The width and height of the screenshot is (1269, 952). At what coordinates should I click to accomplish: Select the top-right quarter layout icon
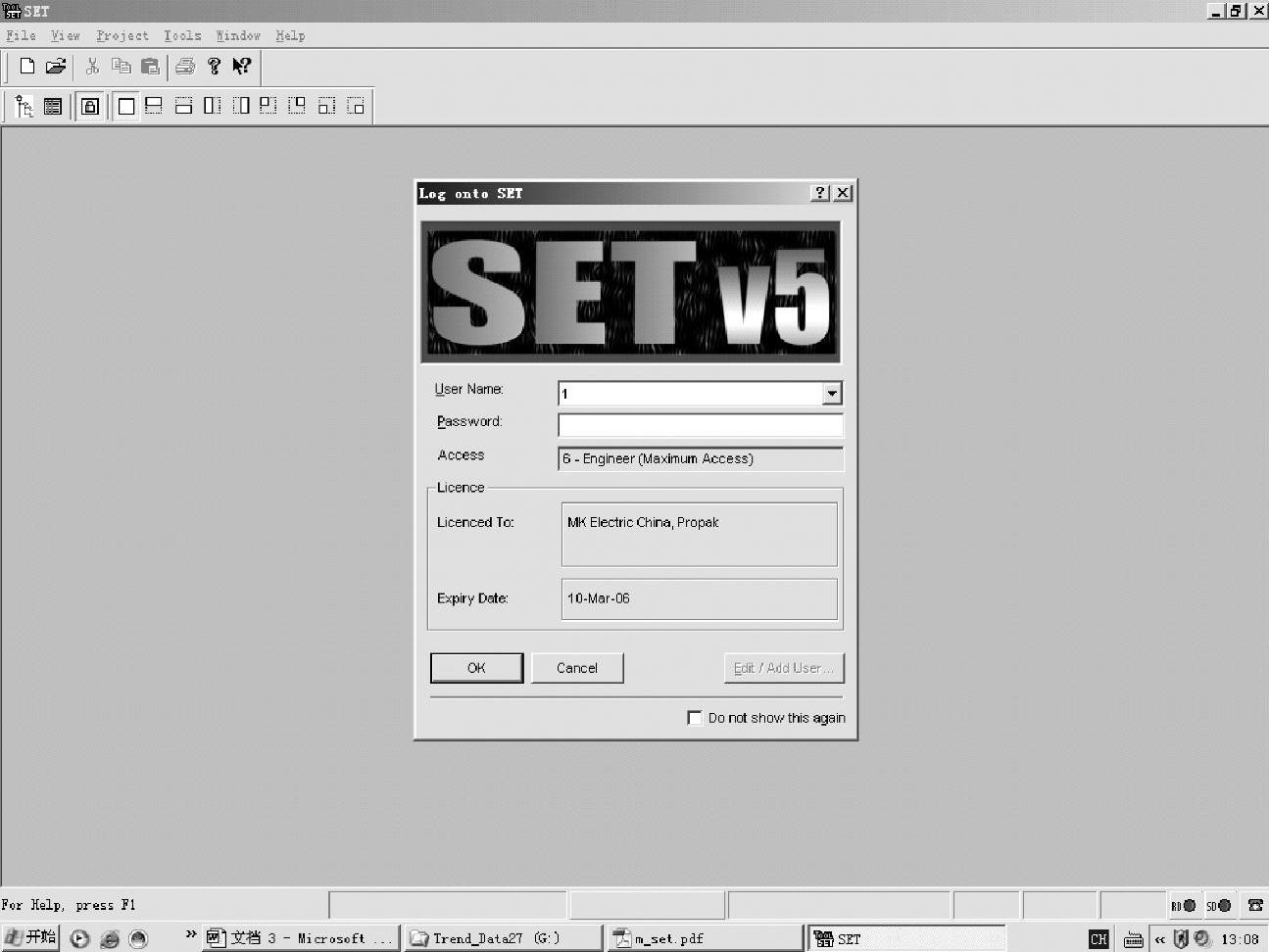point(297,106)
